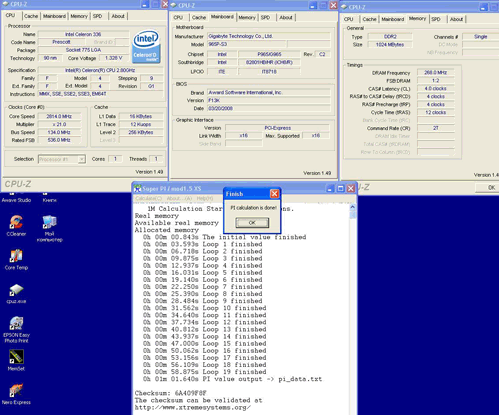Viewport: 499px width, 415px height.
Task: Click the Socket 775 LGA package field
Action: pos(83,50)
